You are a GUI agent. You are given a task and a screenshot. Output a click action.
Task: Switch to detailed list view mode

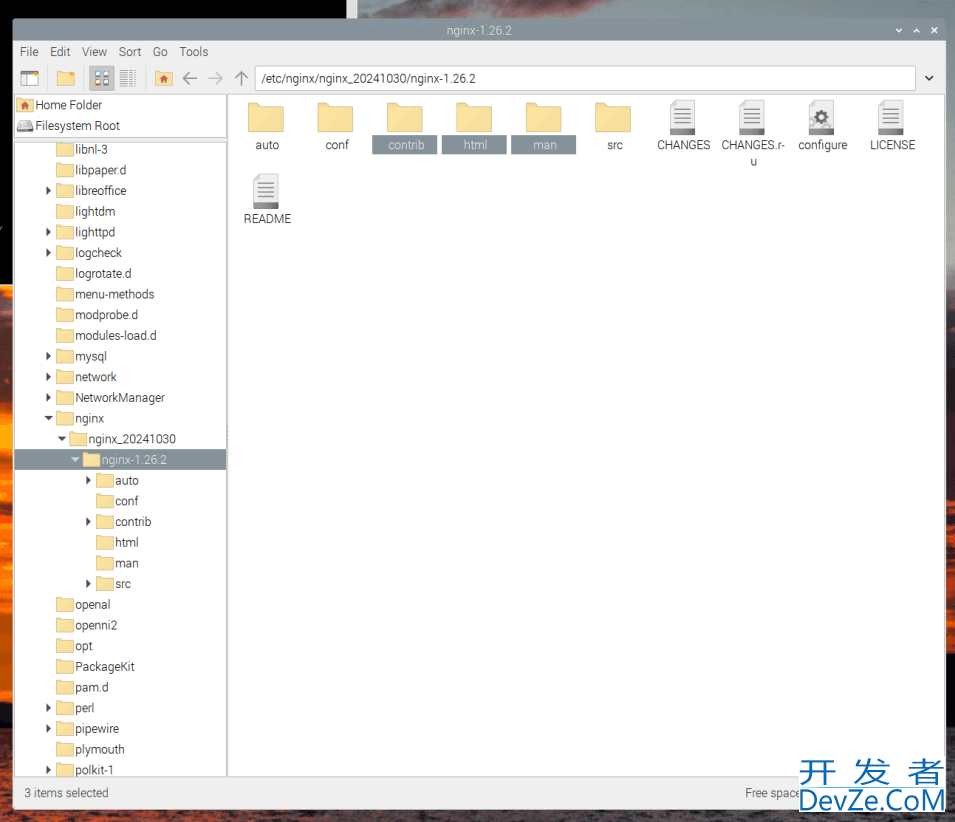[128, 78]
